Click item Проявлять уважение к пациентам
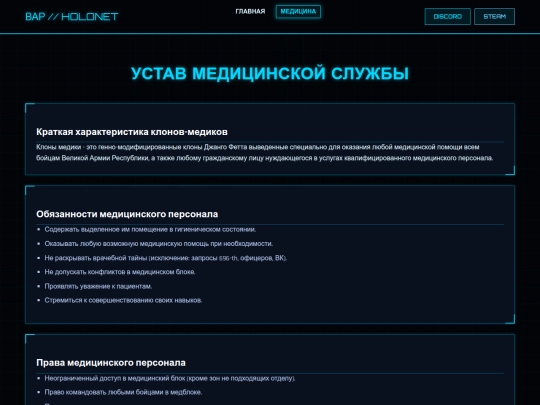 [x=98, y=286]
